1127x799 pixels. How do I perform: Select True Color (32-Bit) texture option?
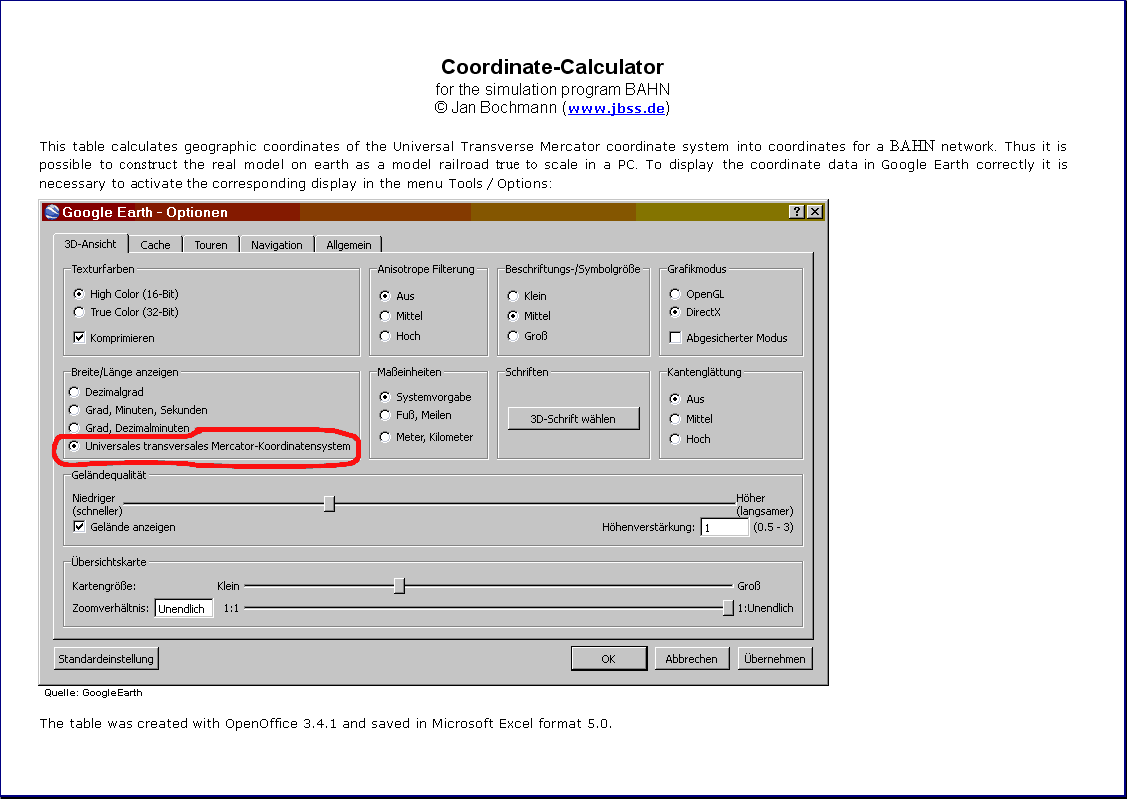[126, 312]
